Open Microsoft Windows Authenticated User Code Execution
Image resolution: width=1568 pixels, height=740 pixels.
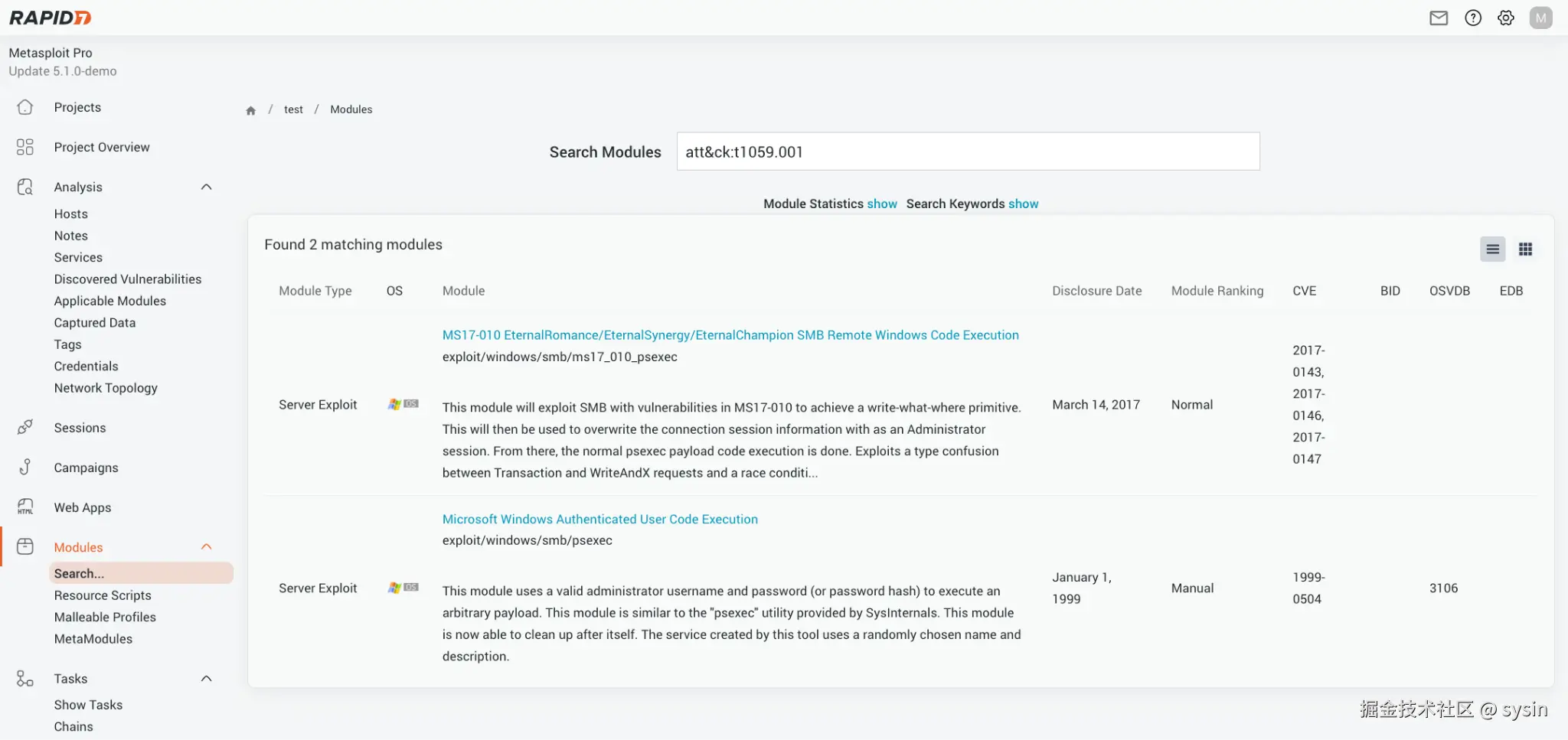pos(600,519)
